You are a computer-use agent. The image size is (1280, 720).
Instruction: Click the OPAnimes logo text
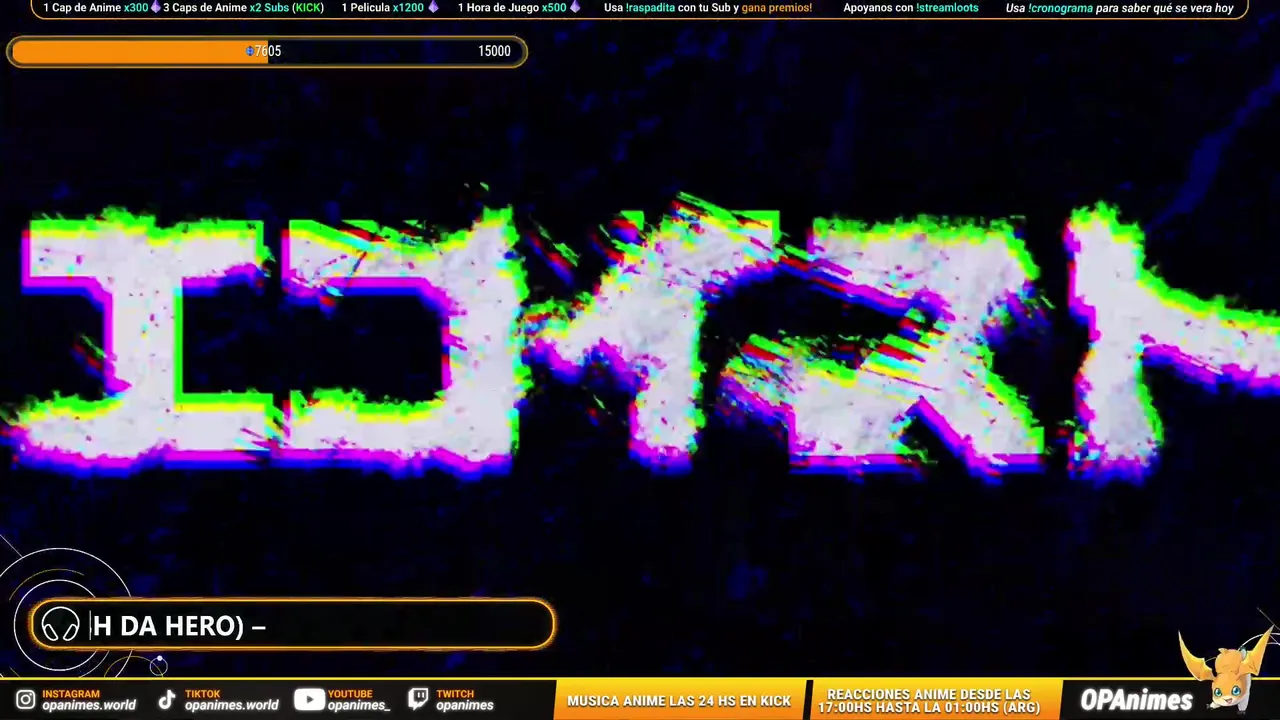[1136, 700]
